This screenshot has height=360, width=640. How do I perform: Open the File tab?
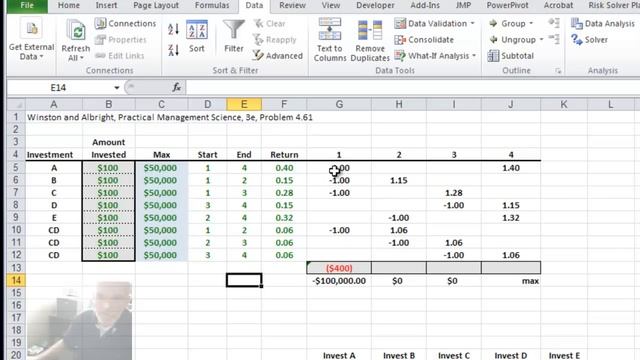click(x=27, y=5)
